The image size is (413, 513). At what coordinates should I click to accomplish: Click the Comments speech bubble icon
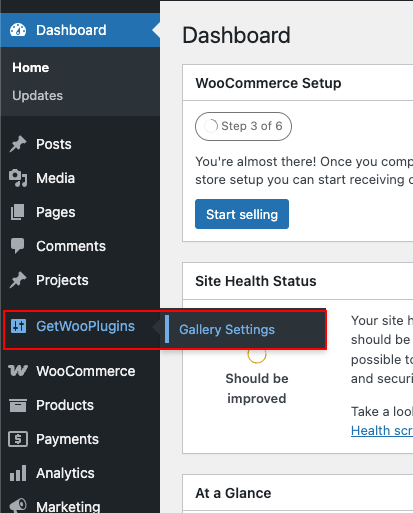18,246
